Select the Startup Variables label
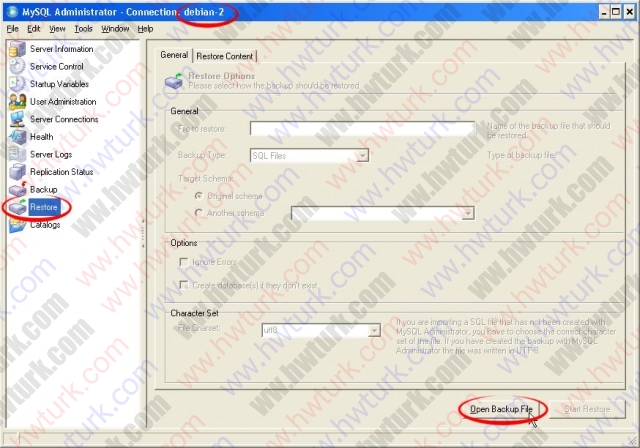This screenshot has height=448, width=640. tap(60, 84)
